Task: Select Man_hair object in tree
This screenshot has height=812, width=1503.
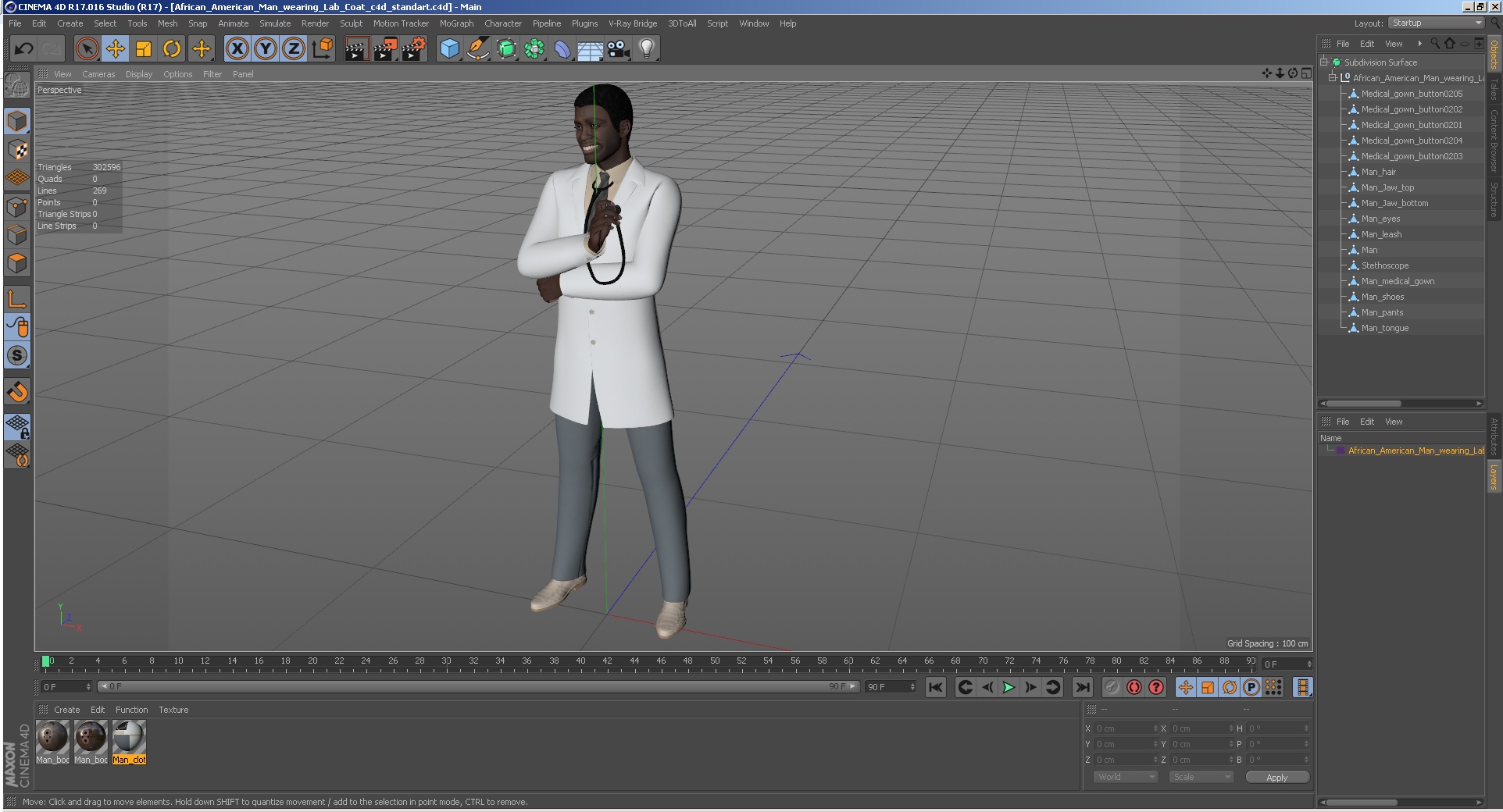Action: coord(1379,172)
